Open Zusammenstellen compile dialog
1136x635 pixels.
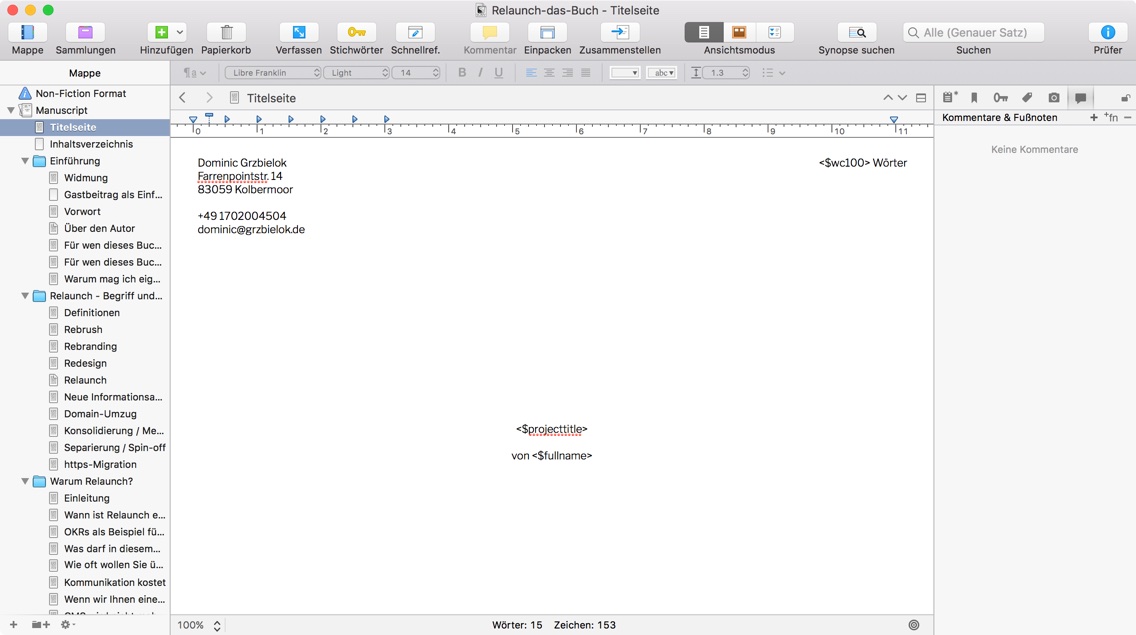(619, 33)
